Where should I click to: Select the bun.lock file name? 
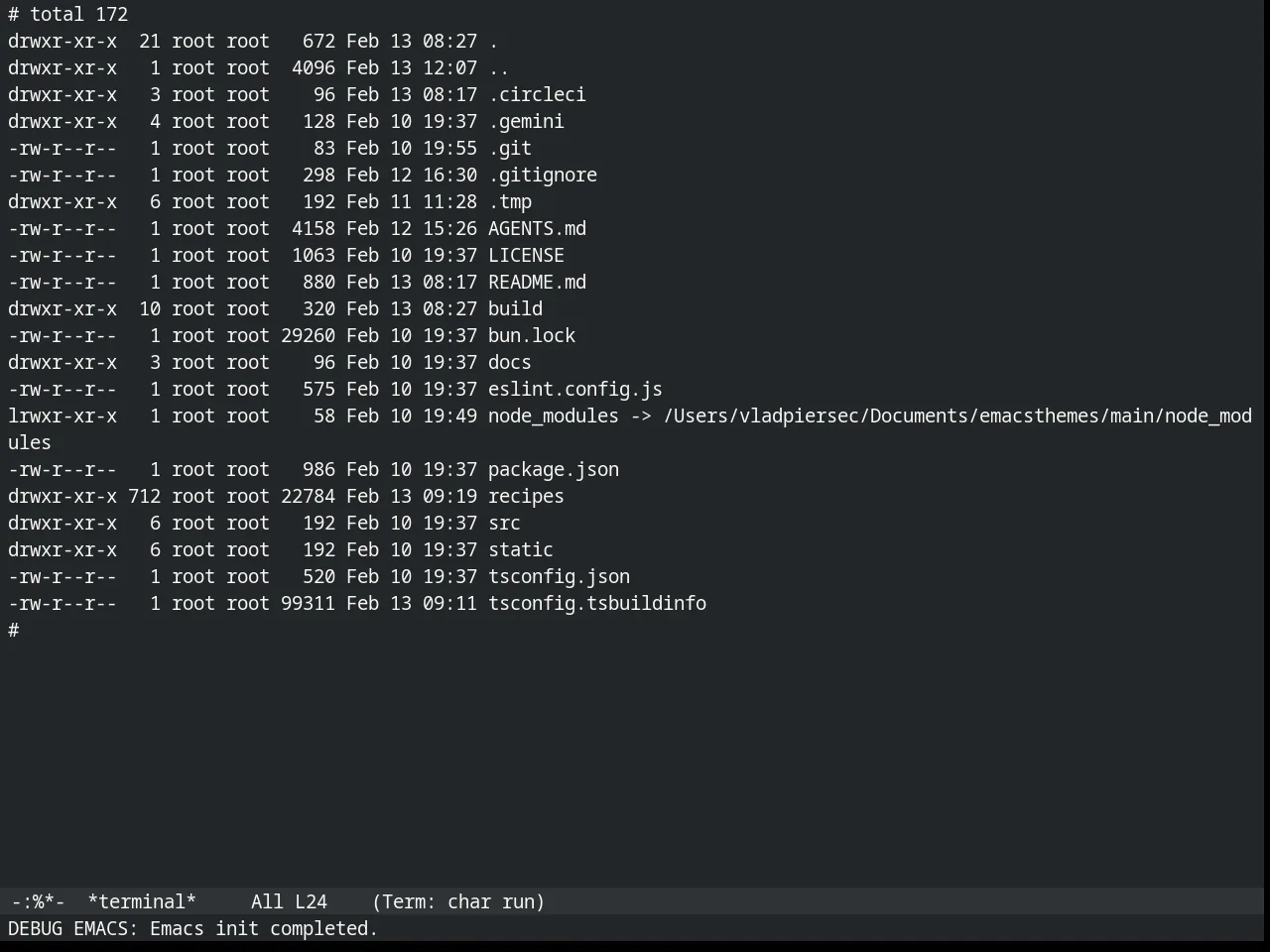coord(532,335)
